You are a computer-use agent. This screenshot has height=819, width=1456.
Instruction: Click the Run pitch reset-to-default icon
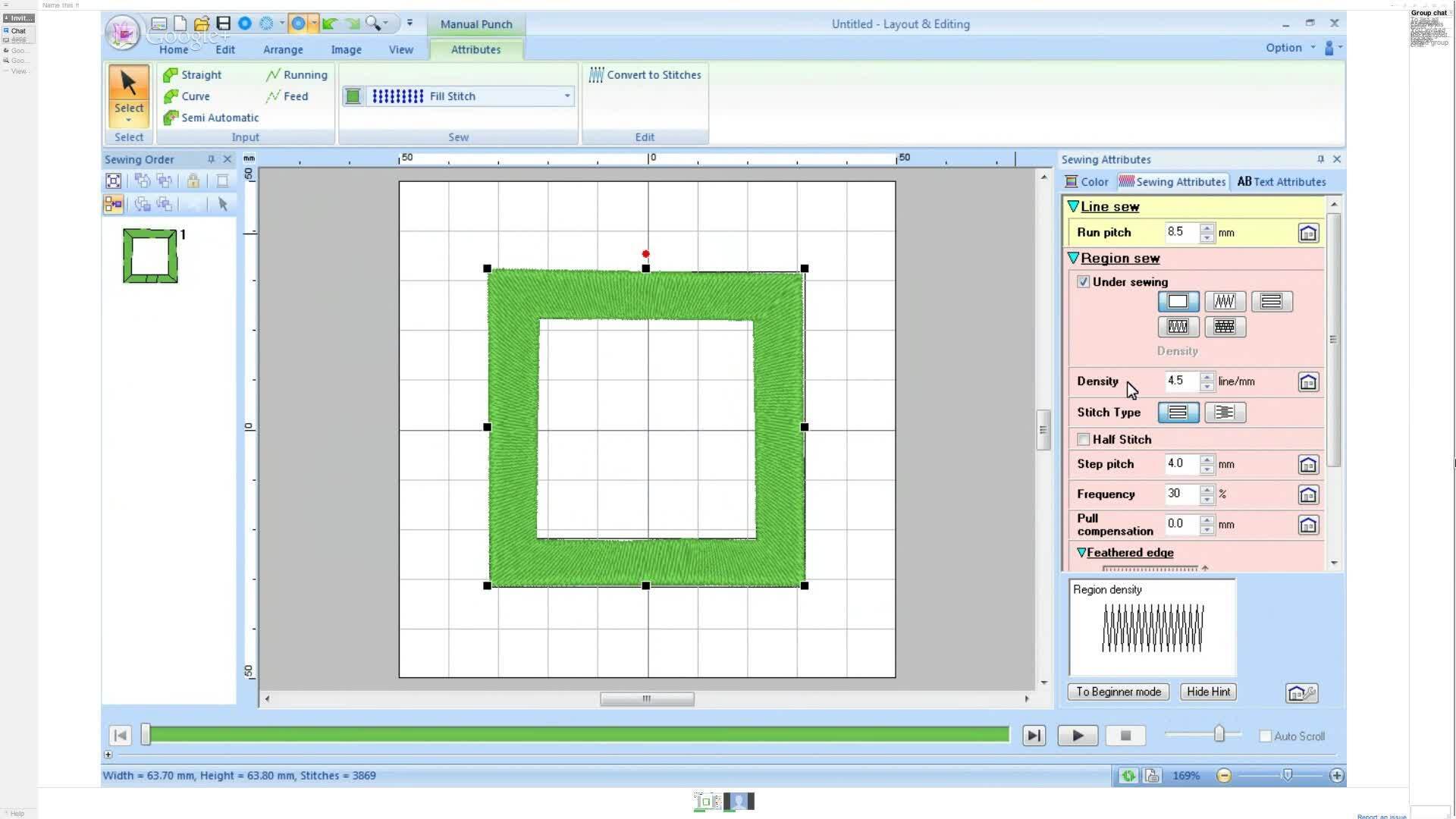(x=1308, y=233)
